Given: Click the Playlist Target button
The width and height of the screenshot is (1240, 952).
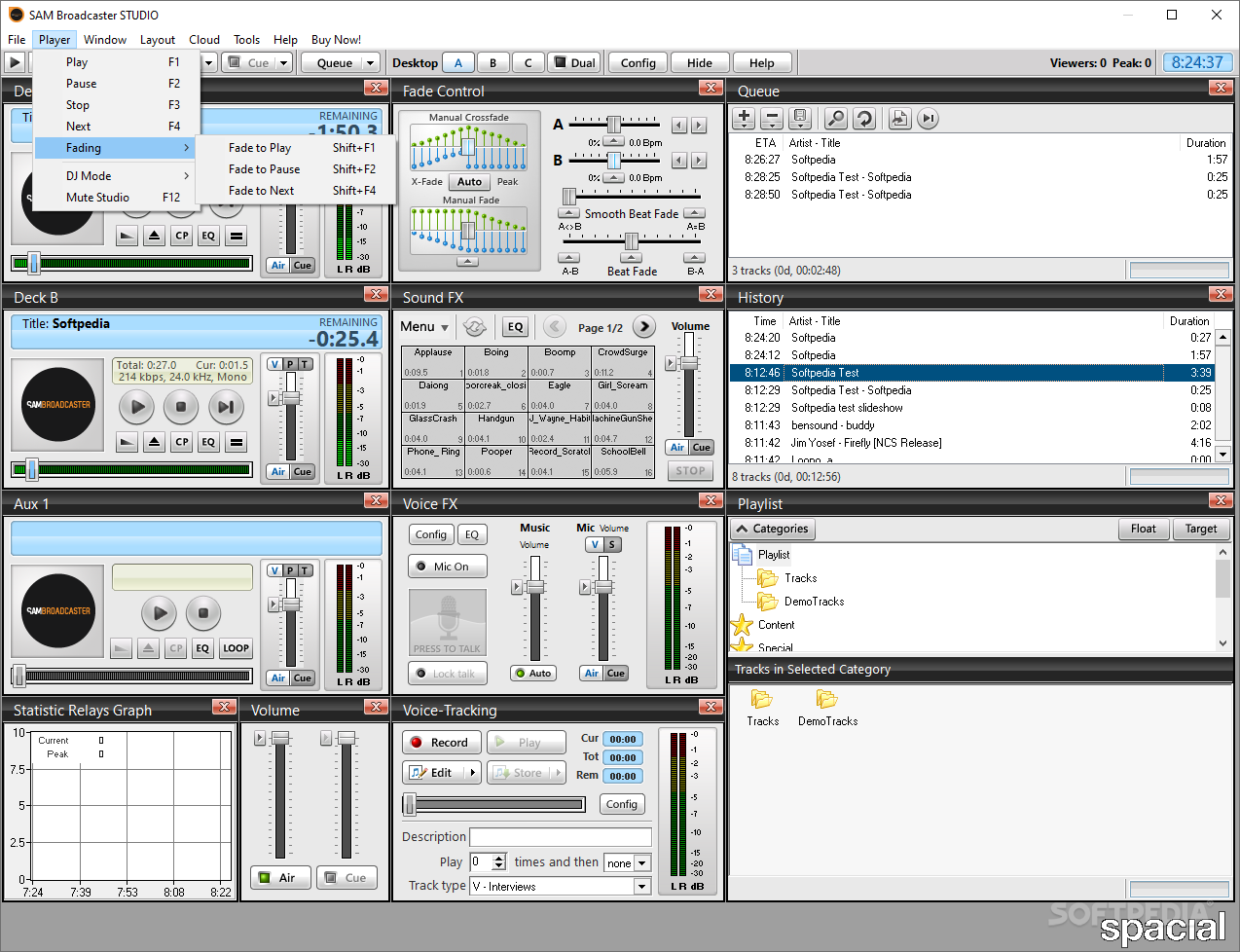Looking at the screenshot, I should [x=1201, y=530].
